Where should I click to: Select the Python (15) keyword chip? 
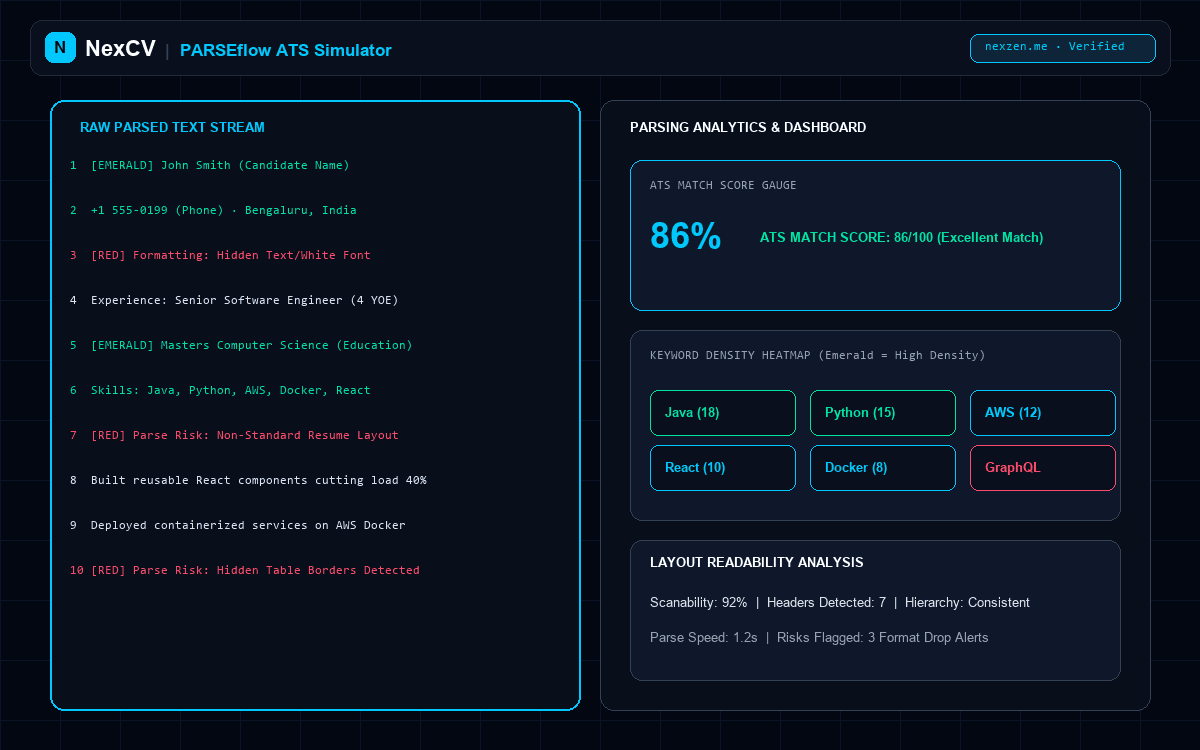(883, 413)
